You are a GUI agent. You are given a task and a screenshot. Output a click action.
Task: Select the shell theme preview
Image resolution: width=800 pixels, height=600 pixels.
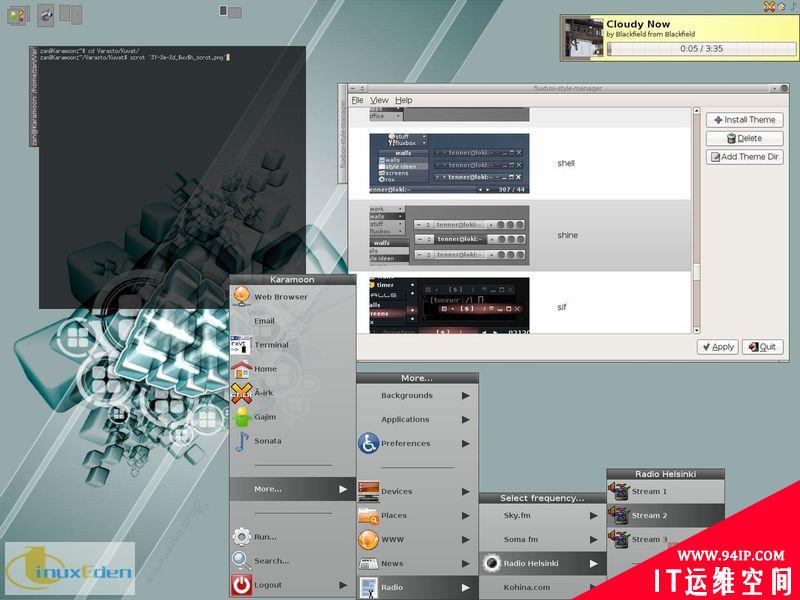tap(449, 163)
